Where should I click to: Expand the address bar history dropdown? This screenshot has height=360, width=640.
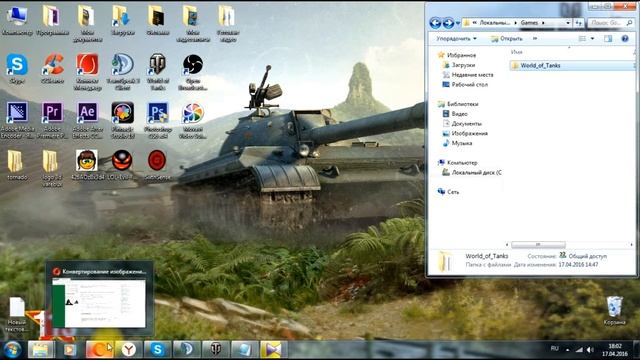pos(568,23)
